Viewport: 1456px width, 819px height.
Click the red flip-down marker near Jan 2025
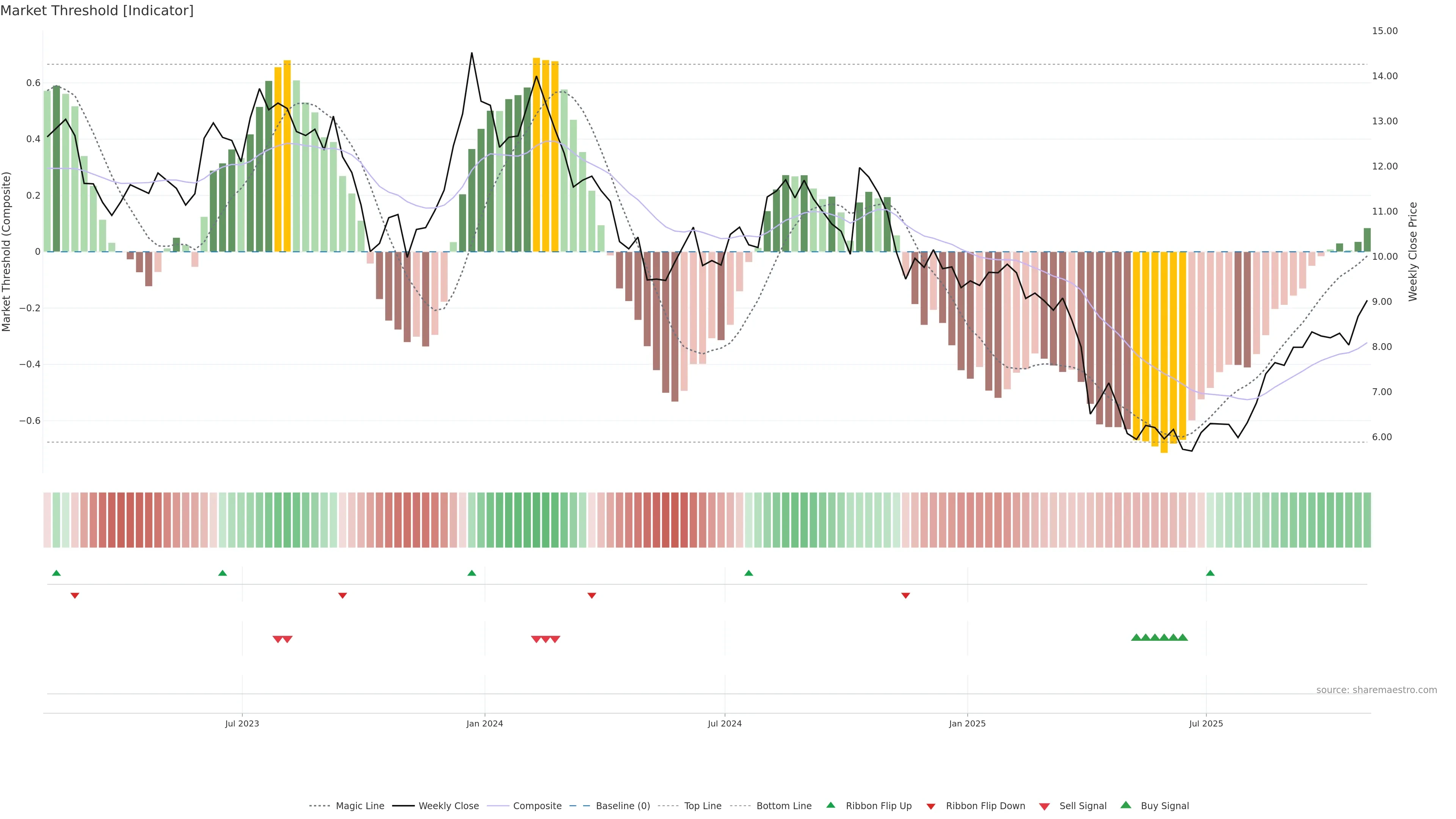click(905, 595)
